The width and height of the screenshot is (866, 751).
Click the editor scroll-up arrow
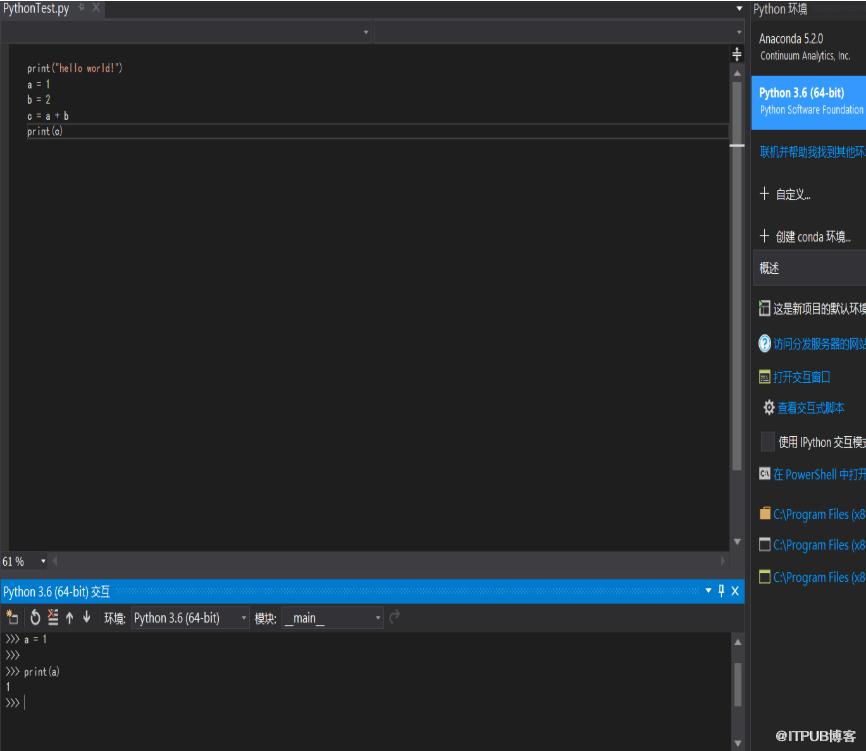coord(737,73)
